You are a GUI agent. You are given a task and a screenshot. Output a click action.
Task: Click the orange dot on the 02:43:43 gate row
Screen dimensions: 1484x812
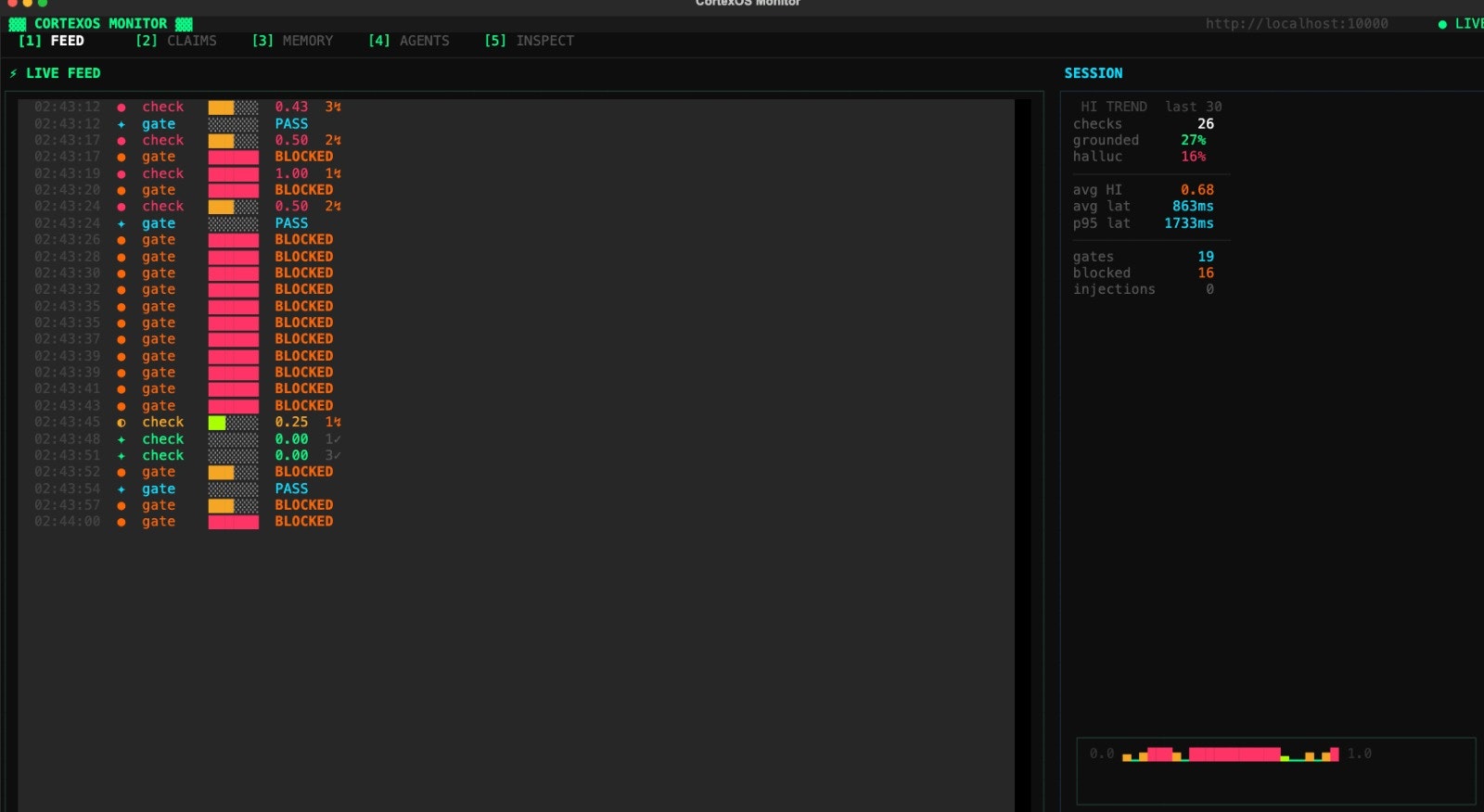pyautogui.click(x=122, y=406)
